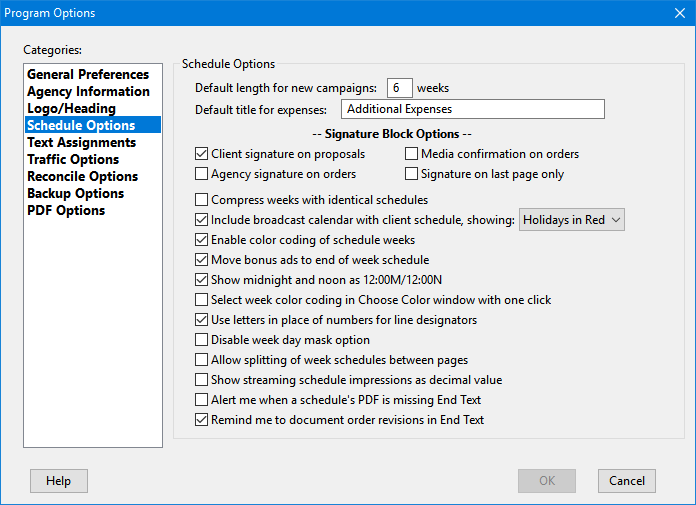Uncheck Client signature on proposals
The height and width of the screenshot is (505, 696).
[202, 154]
